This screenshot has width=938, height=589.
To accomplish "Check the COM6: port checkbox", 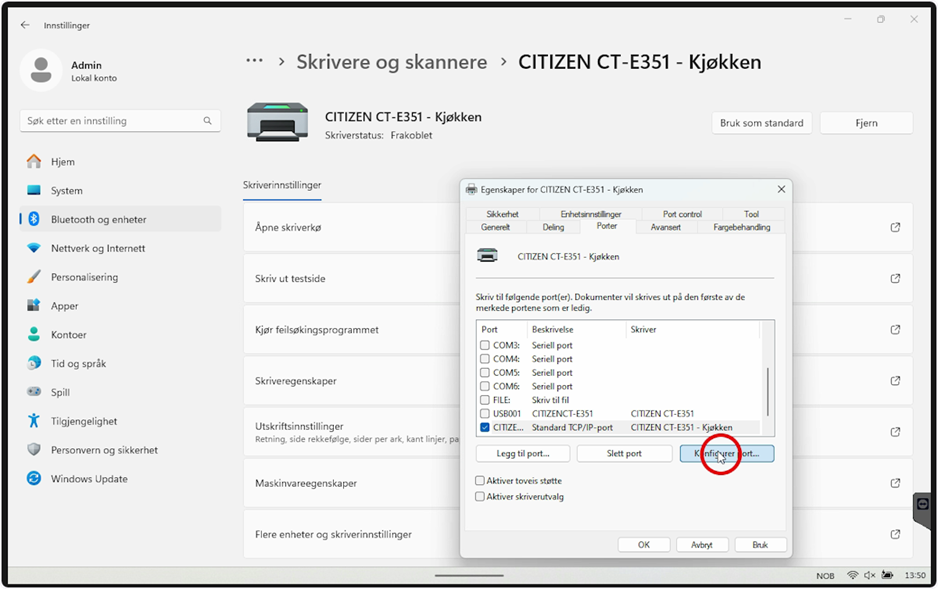I will pyautogui.click(x=485, y=386).
